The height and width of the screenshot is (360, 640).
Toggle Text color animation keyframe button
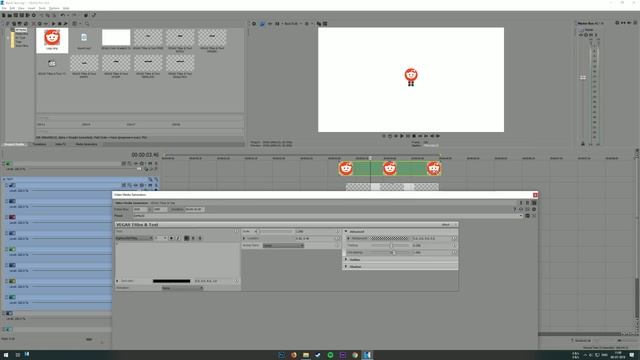(x=236, y=281)
